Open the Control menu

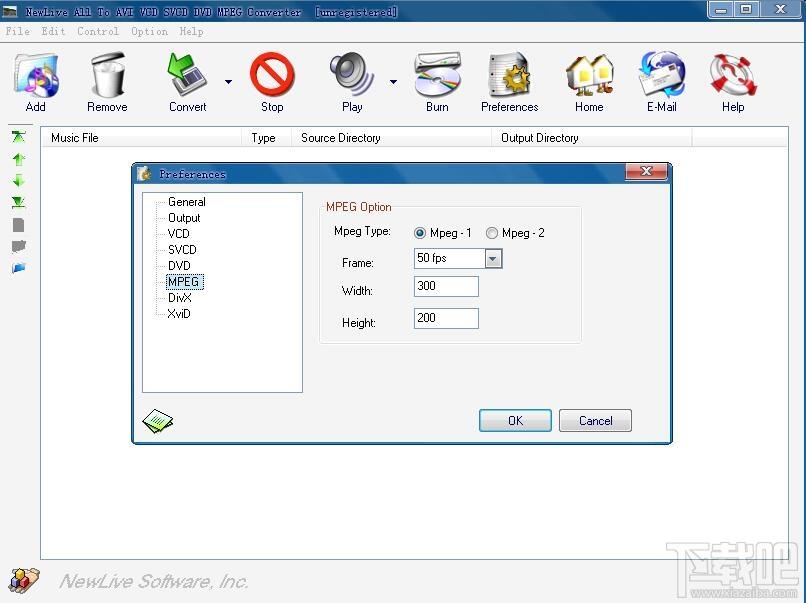click(x=98, y=31)
